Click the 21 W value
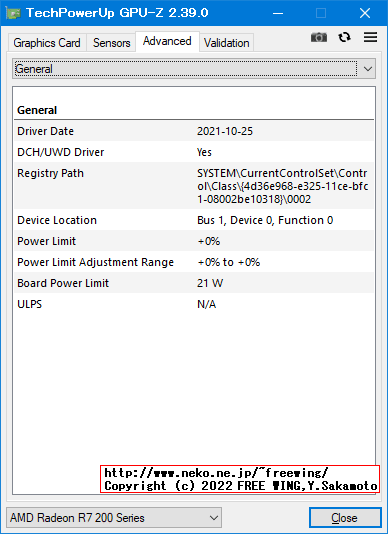The height and width of the screenshot is (534, 388). point(210,283)
